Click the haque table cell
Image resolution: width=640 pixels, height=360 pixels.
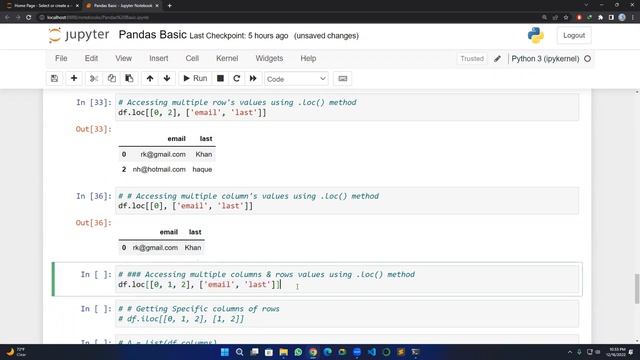pyautogui.click(x=202, y=169)
